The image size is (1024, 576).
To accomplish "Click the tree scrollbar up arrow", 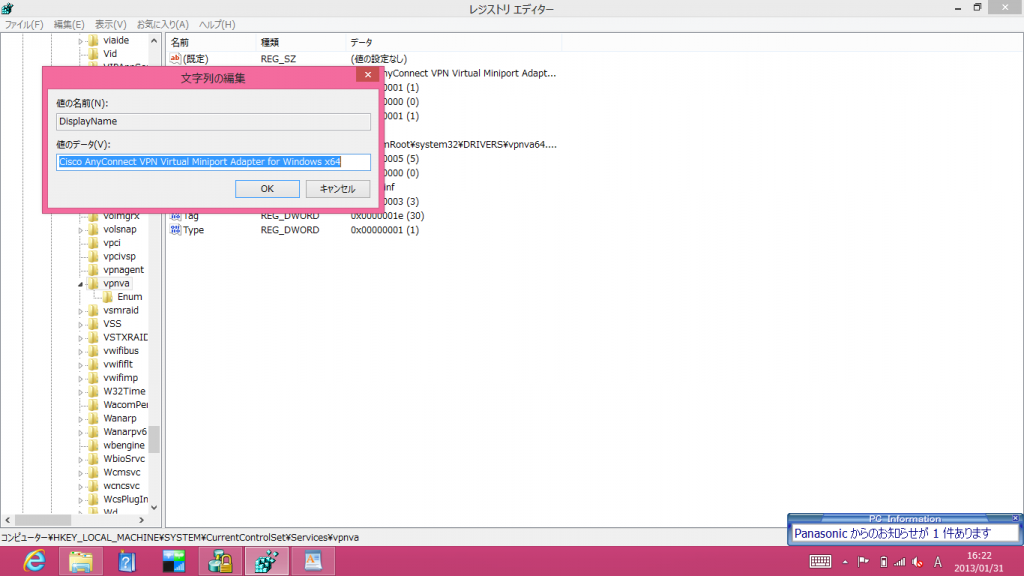I will [154, 40].
